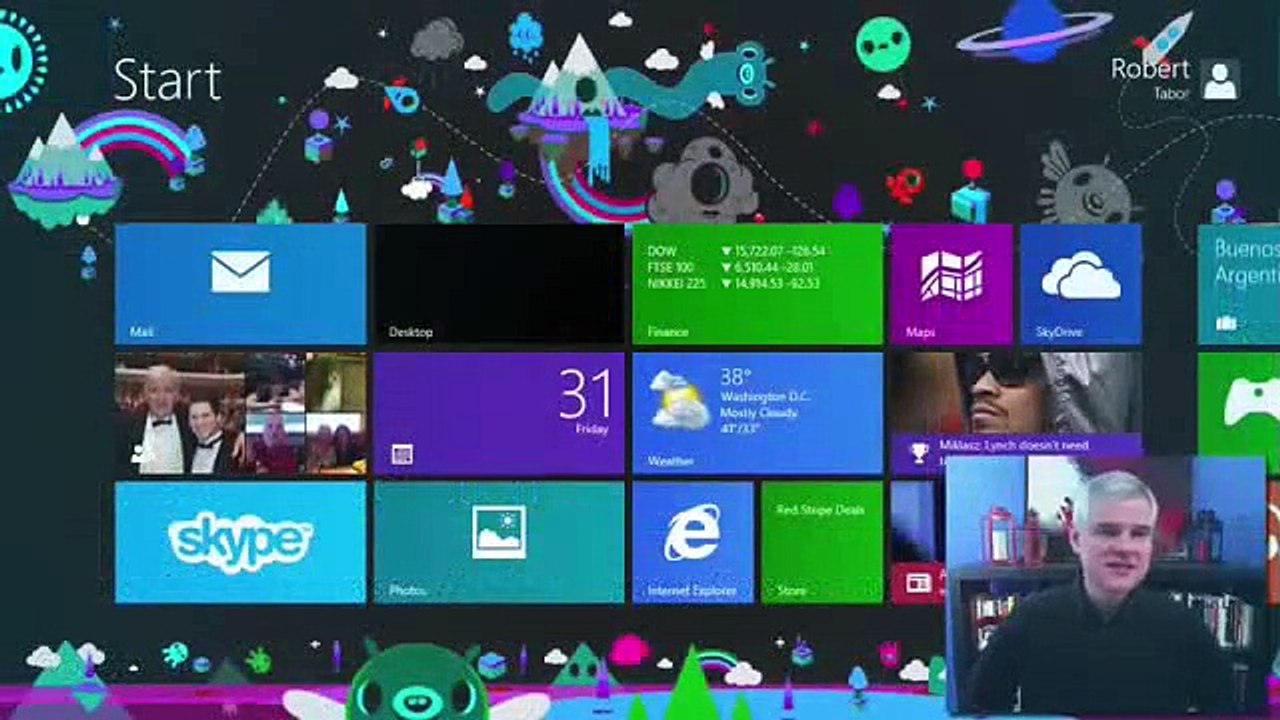Click the trophy icon on Sports tile

[919, 453]
